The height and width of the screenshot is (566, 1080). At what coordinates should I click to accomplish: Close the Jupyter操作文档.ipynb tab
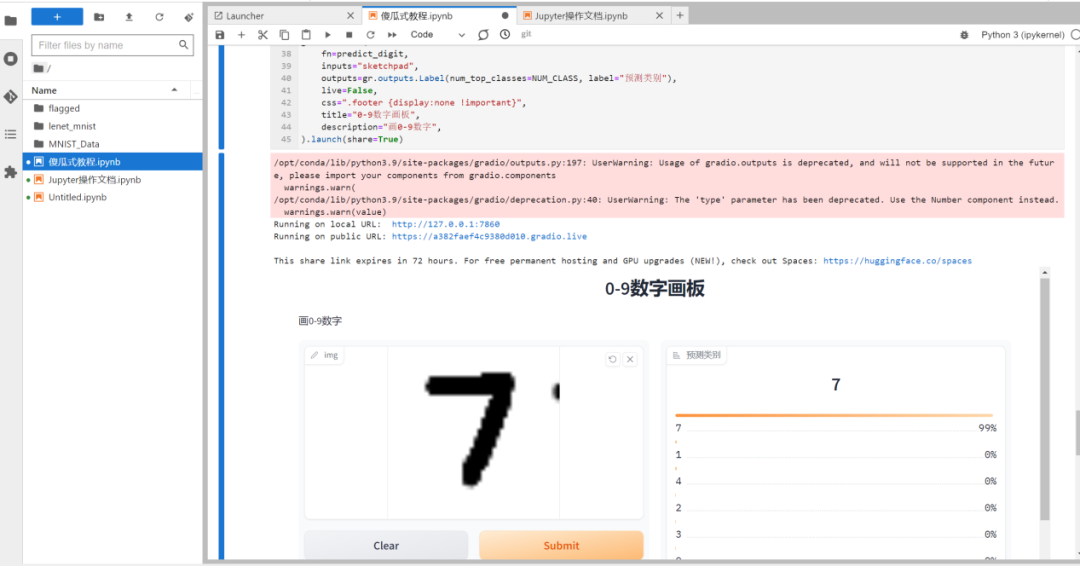659,15
